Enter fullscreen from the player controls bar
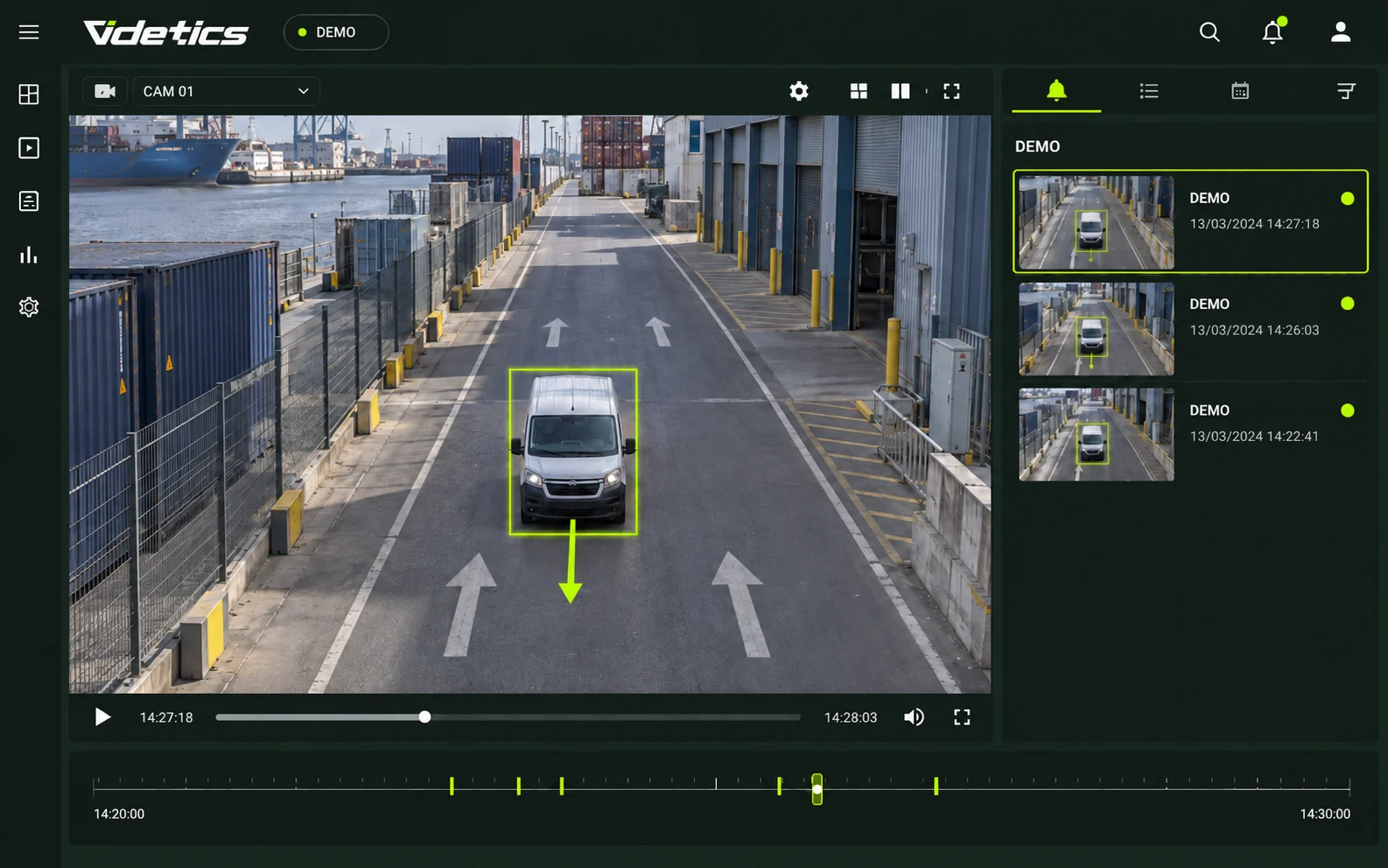Image resolution: width=1388 pixels, height=868 pixels. point(962,717)
